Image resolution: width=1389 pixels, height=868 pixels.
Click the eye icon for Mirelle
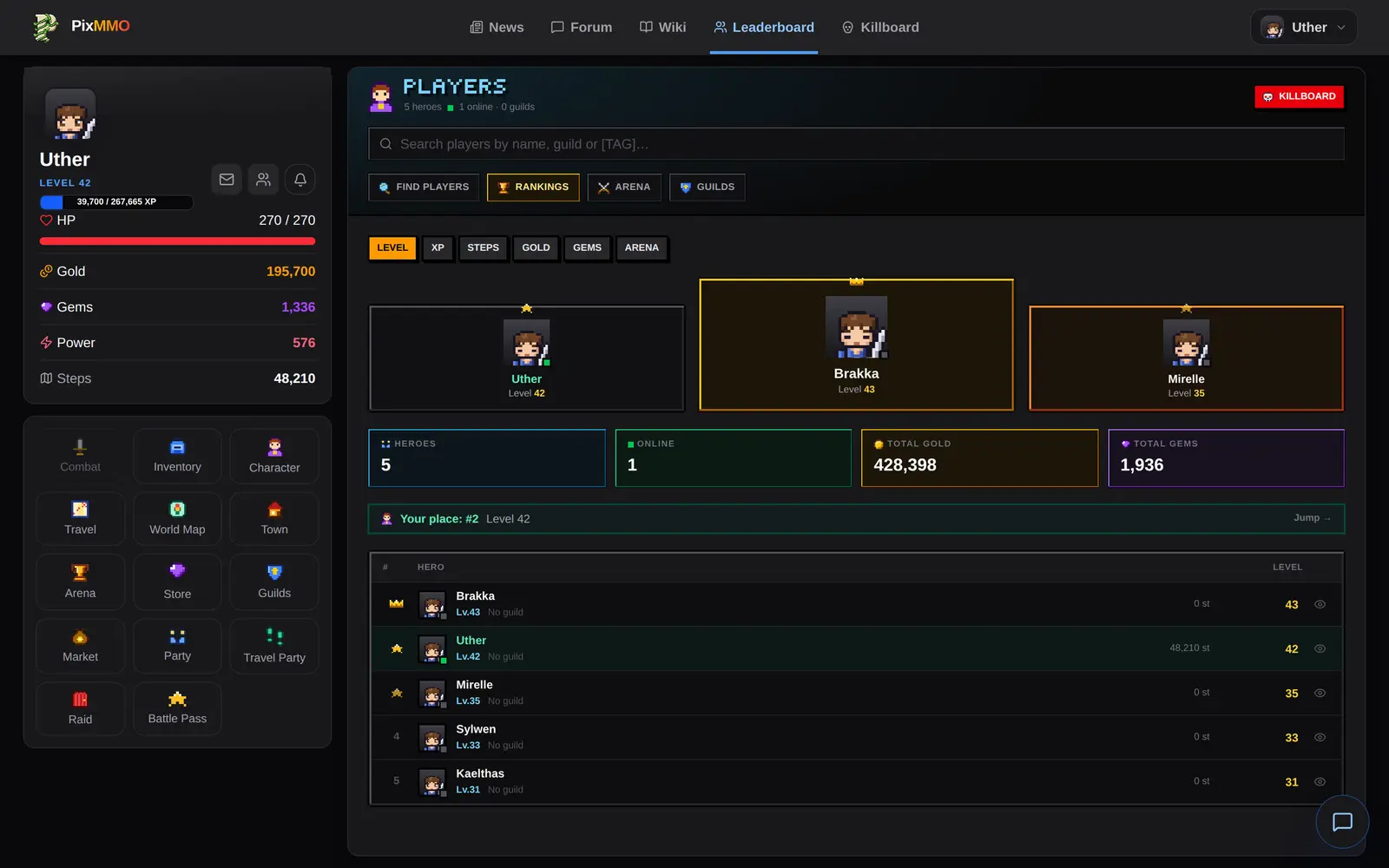(1320, 693)
